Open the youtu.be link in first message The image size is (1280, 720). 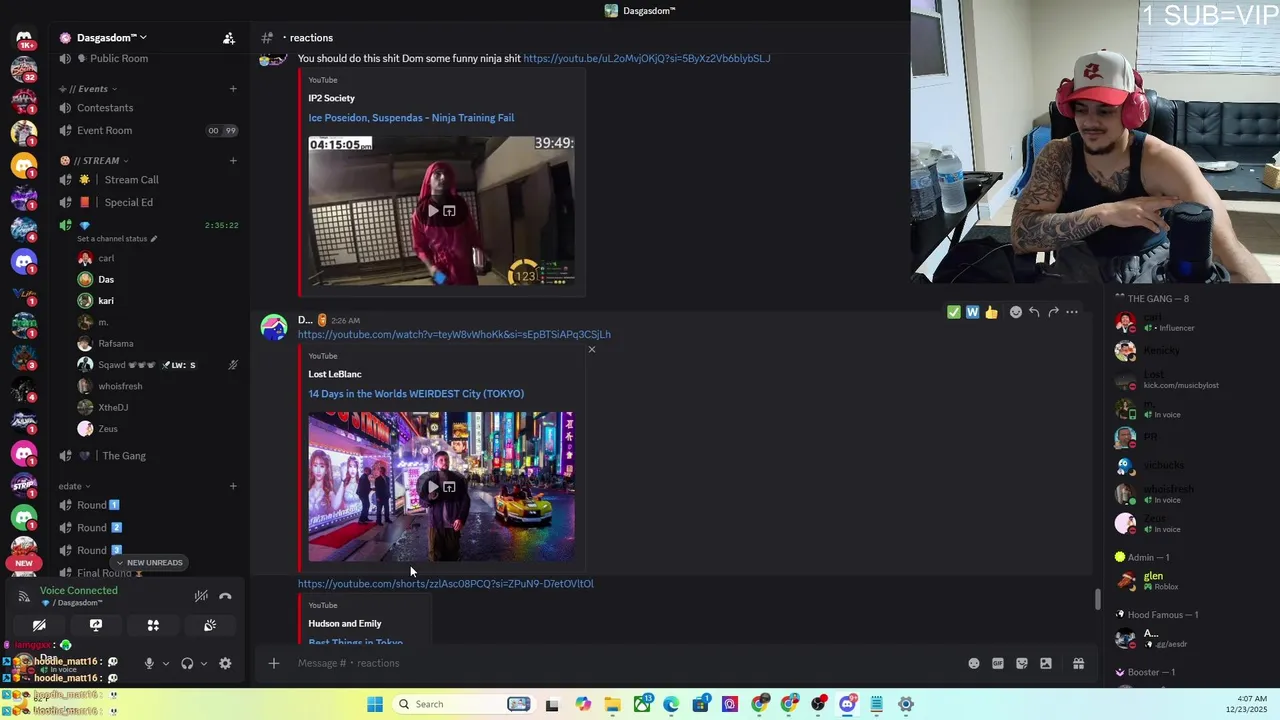(646, 59)
